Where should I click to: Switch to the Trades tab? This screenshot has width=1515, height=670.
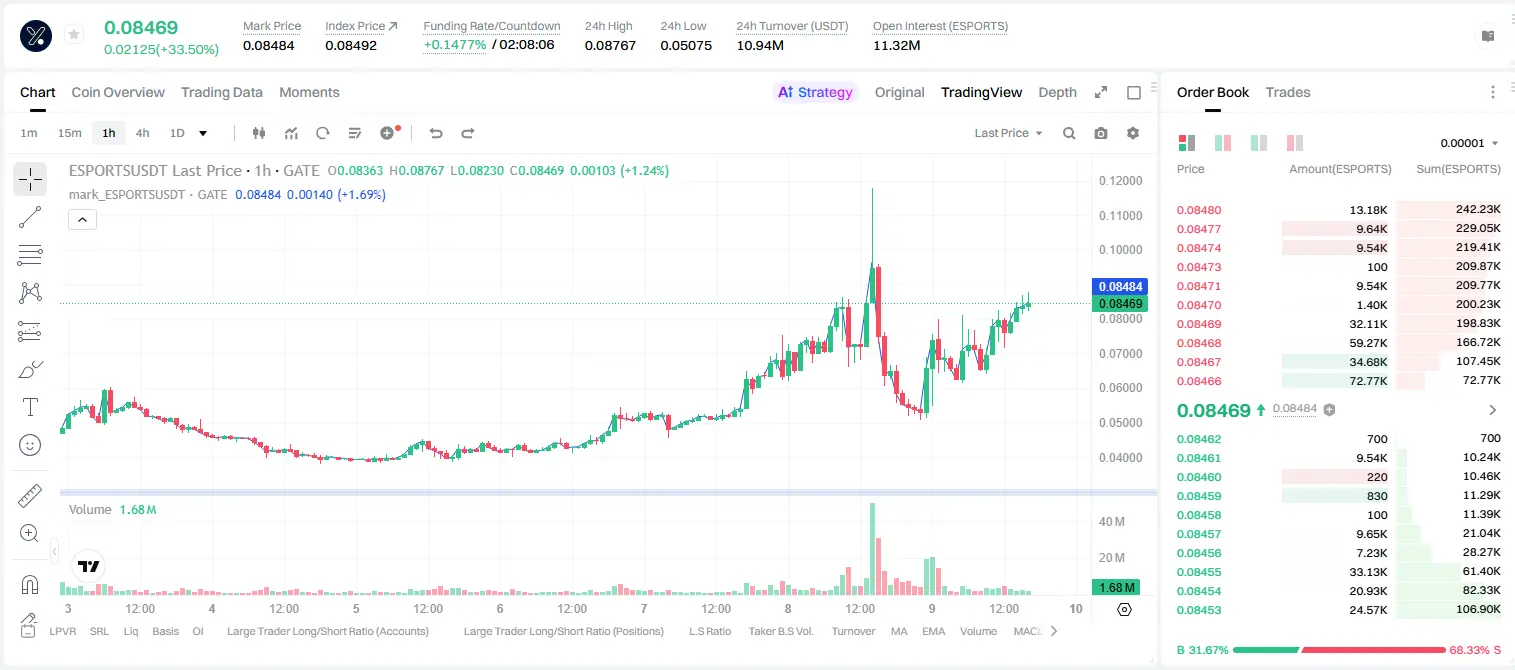pyautogui.click(x=1288, y=92)
